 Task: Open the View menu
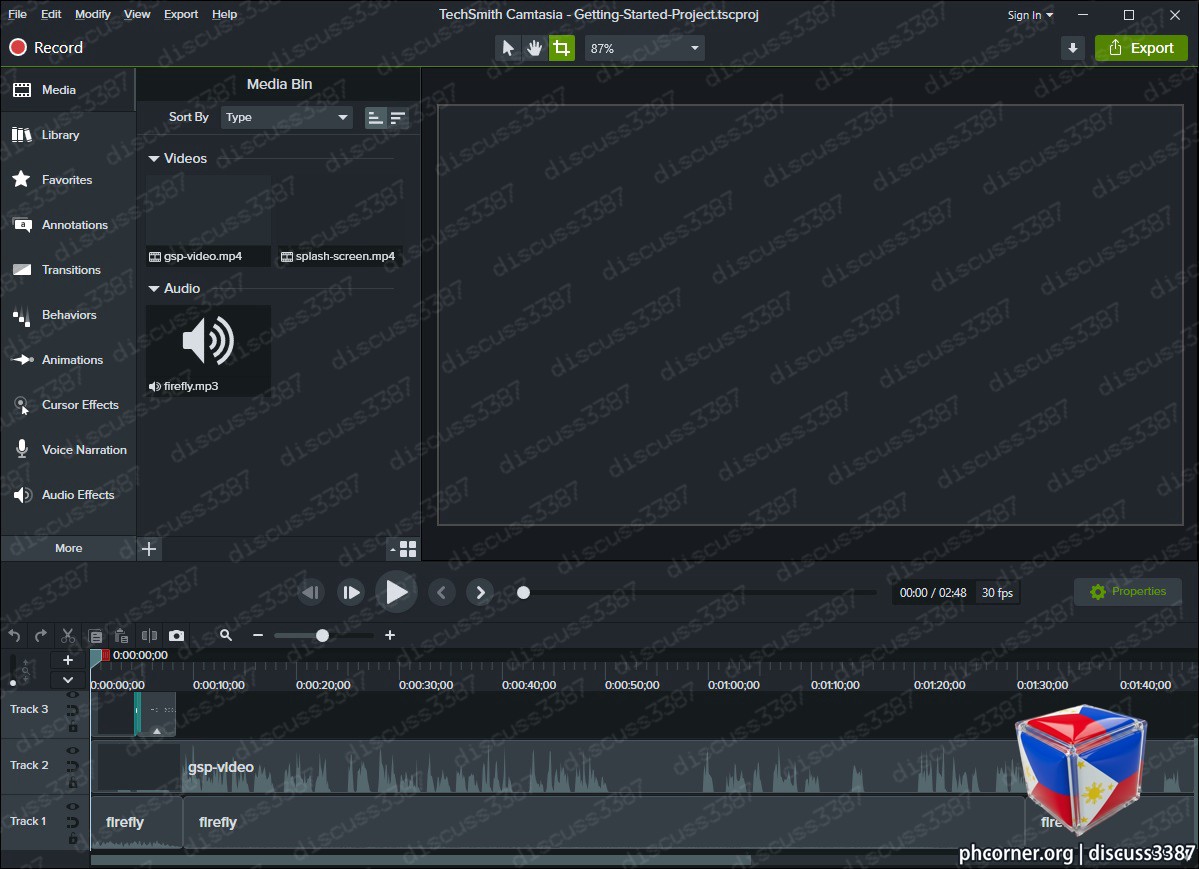point(137,14)
